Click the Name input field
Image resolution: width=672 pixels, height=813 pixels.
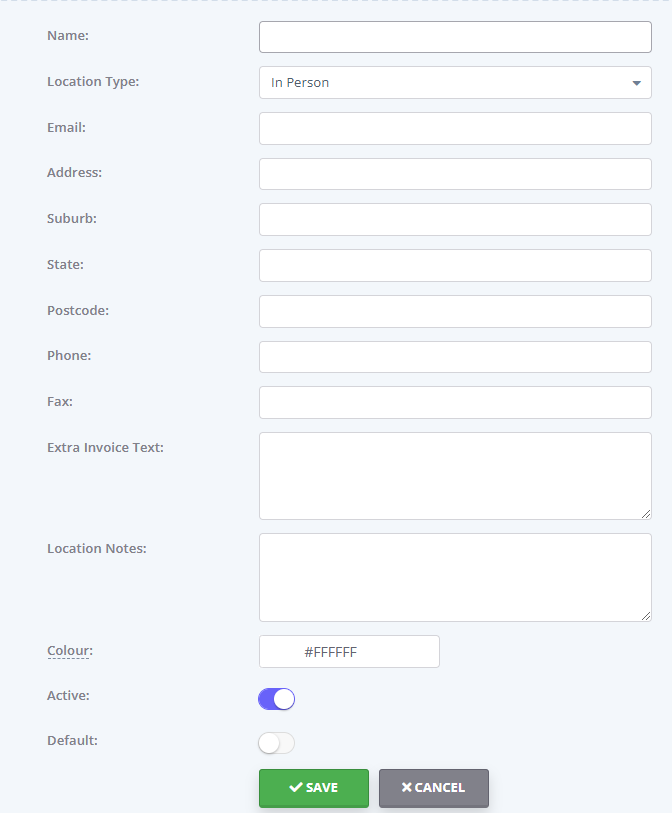(x=455, y=37)
